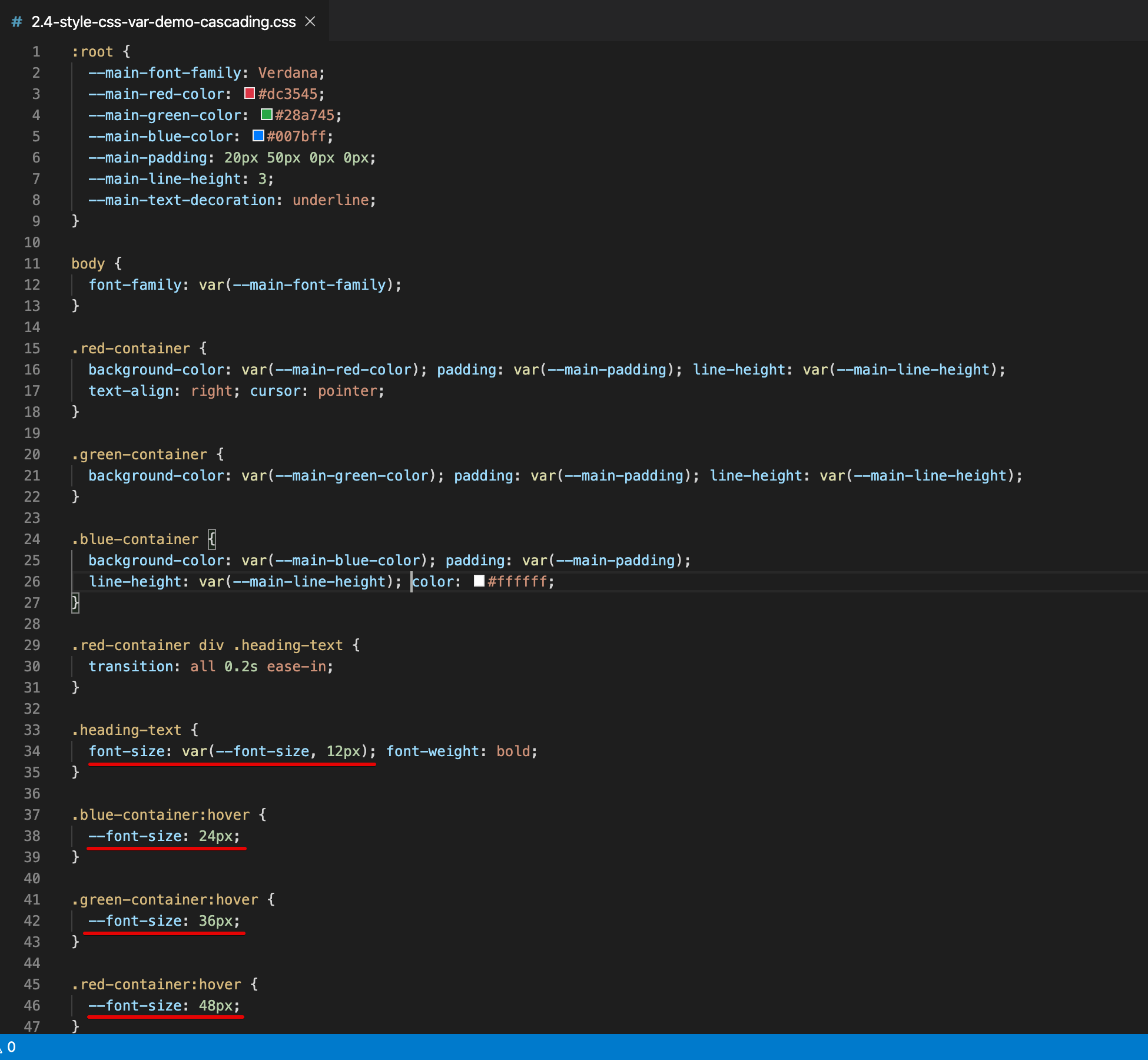Select the 2.4-style-css-var-demo-cascading.css editor tab

coord(163,22)
